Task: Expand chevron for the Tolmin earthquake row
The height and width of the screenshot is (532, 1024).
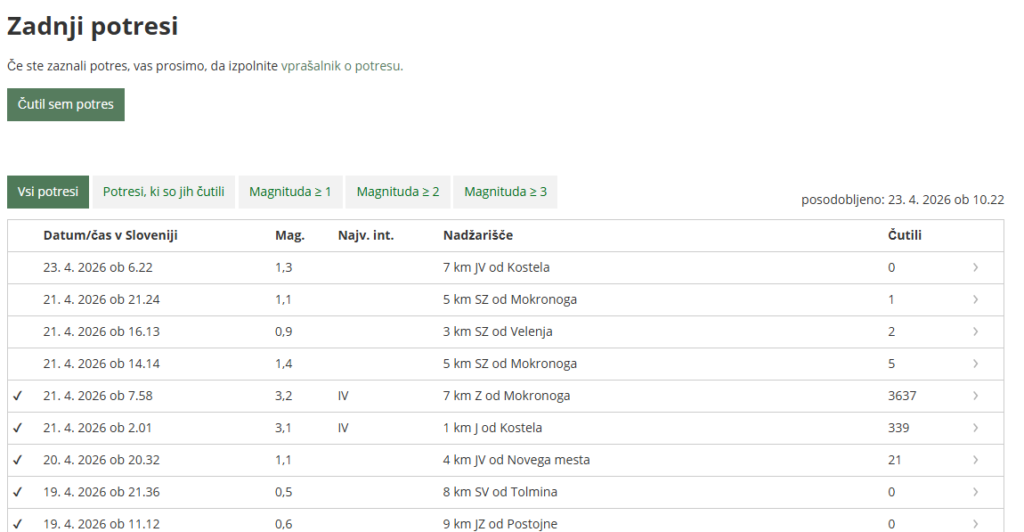Action: (x=975, y=492)
